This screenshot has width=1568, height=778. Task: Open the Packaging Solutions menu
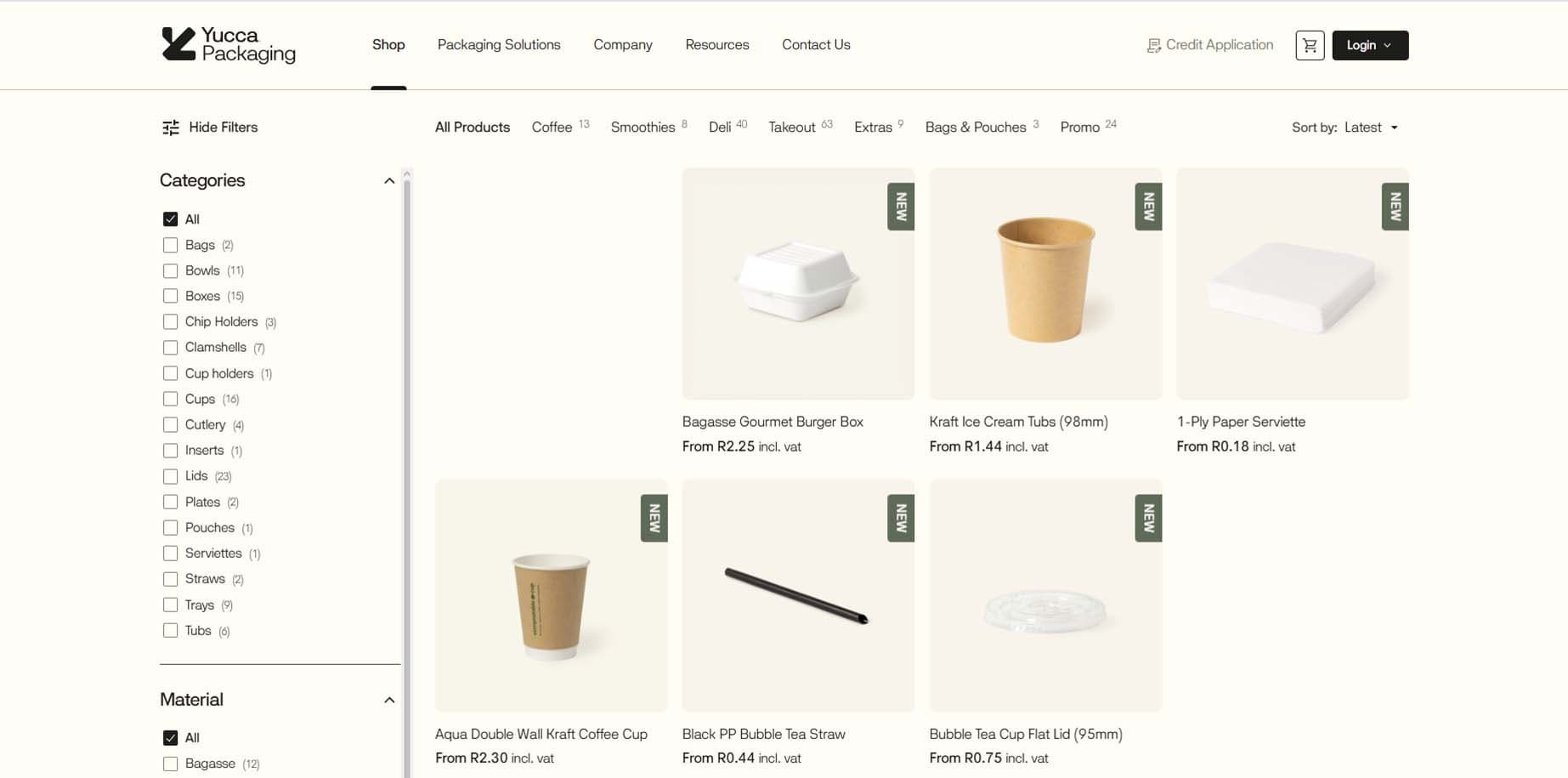point(499,45)
